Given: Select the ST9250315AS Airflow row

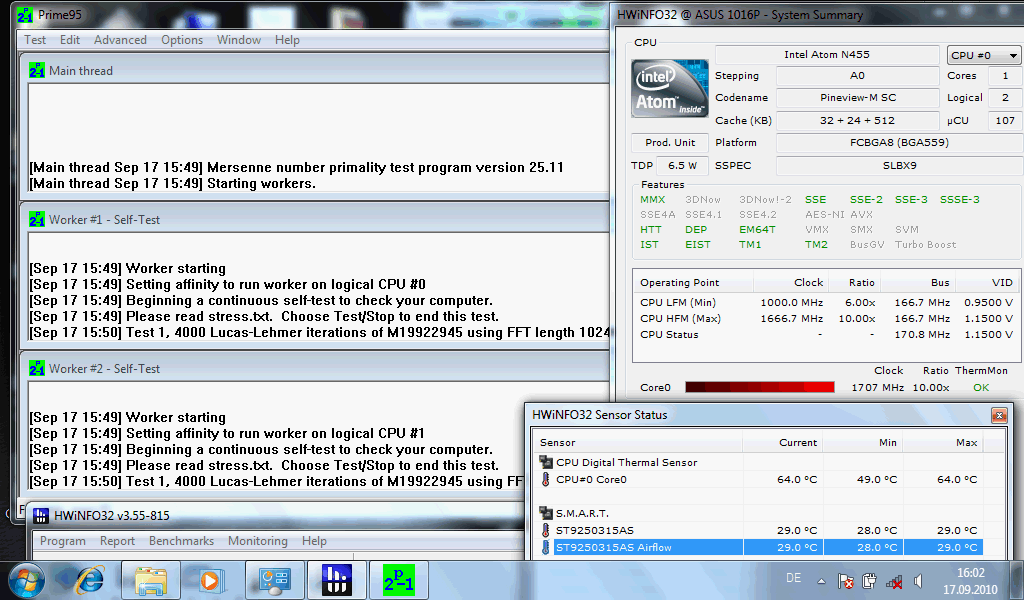Looking at the screenshot, I should [x=761, y=547].
